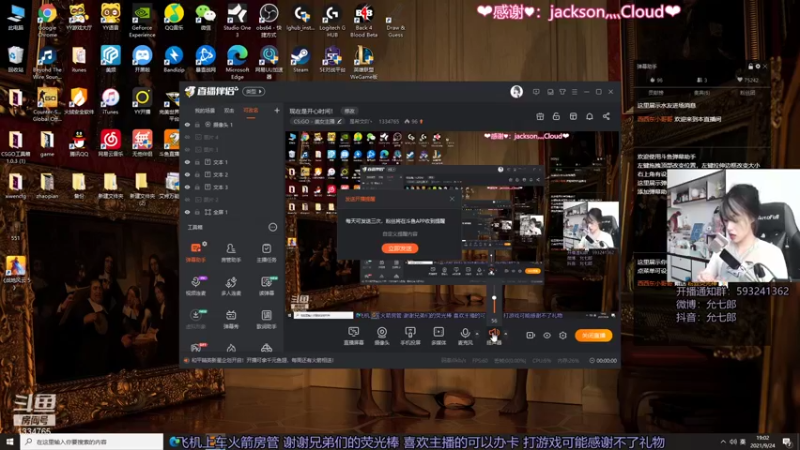The width and height of the screenshot is (800, 450).
Task: Open the 歌词助手 tool
Action: (x=266, y=319)
